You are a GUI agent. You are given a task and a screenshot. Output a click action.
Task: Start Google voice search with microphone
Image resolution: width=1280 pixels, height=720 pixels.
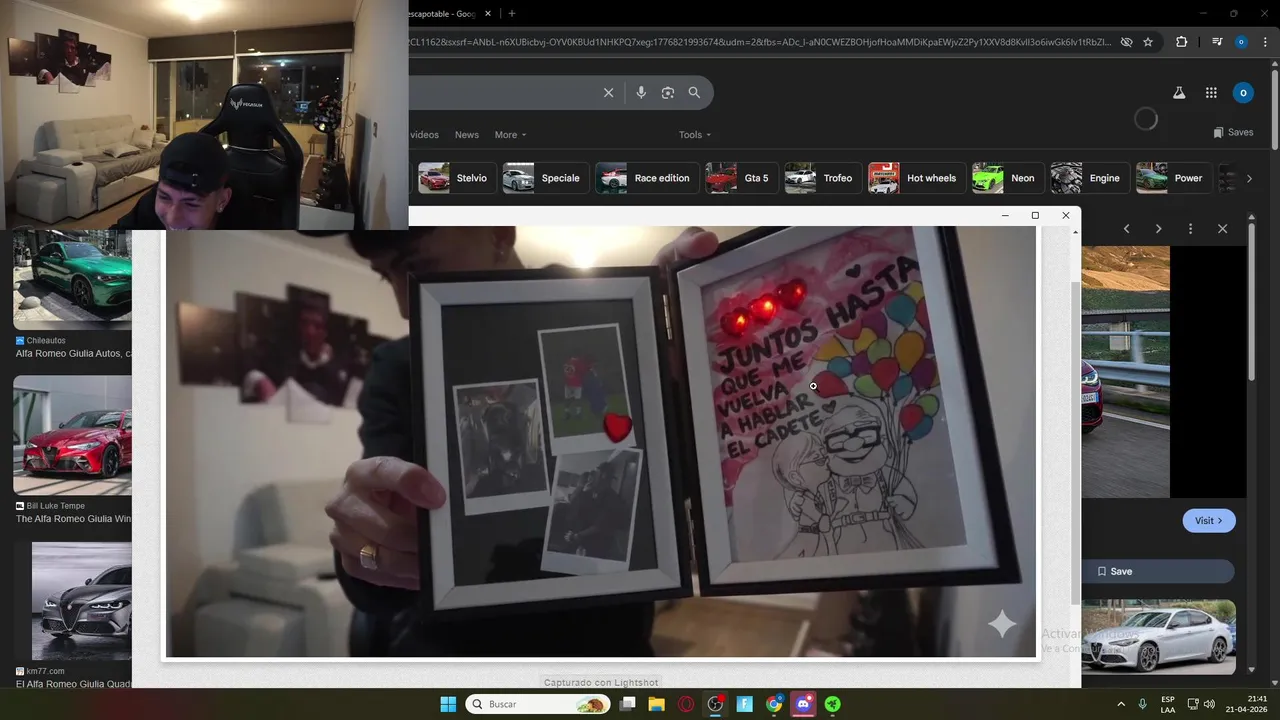coord(641,92)
